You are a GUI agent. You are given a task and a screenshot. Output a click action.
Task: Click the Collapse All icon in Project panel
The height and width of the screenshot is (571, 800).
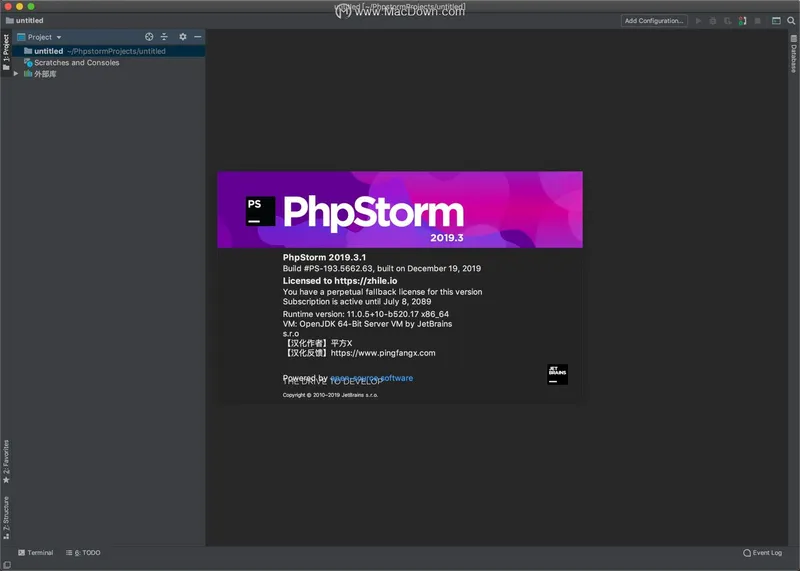pos(164,37)
